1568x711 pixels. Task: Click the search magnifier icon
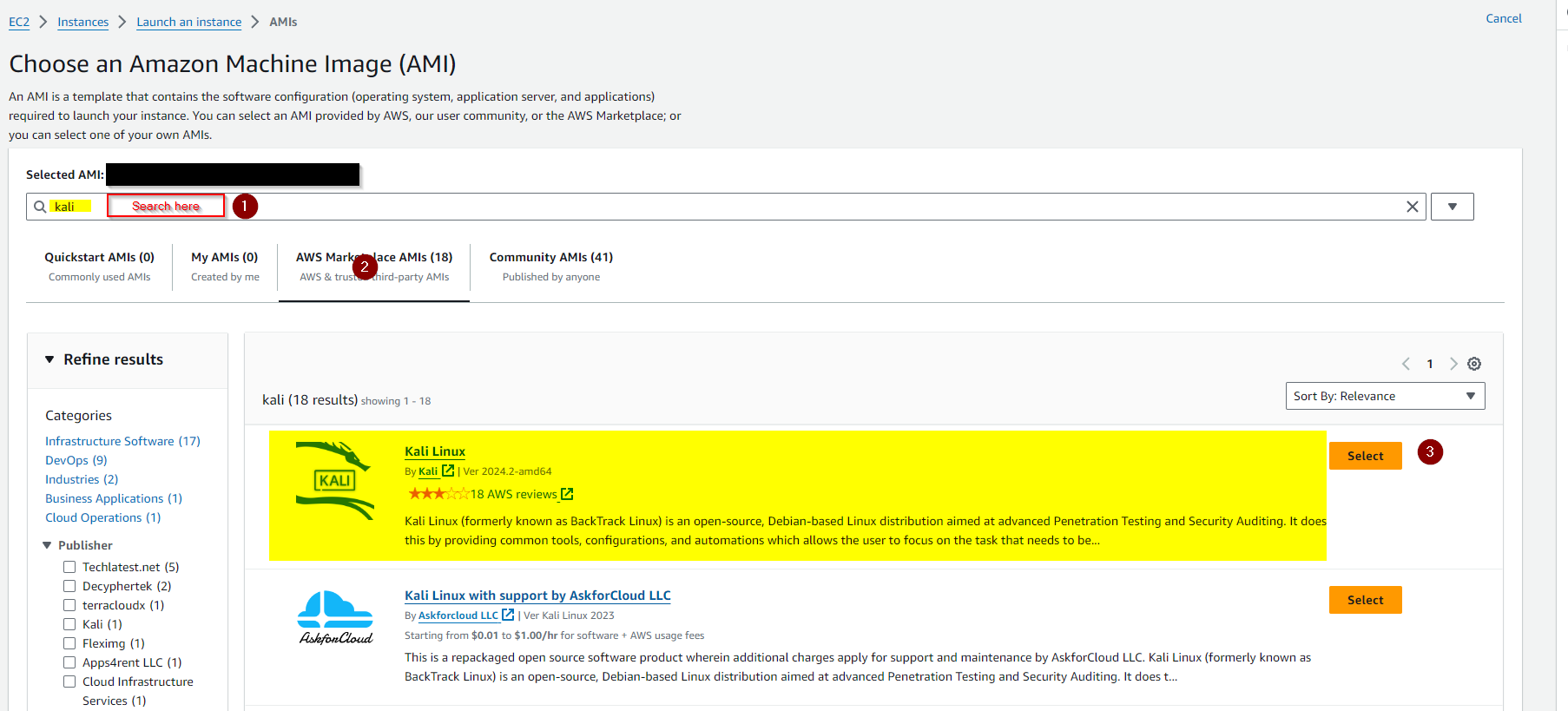pyautogui.click(x=40, y=207)
